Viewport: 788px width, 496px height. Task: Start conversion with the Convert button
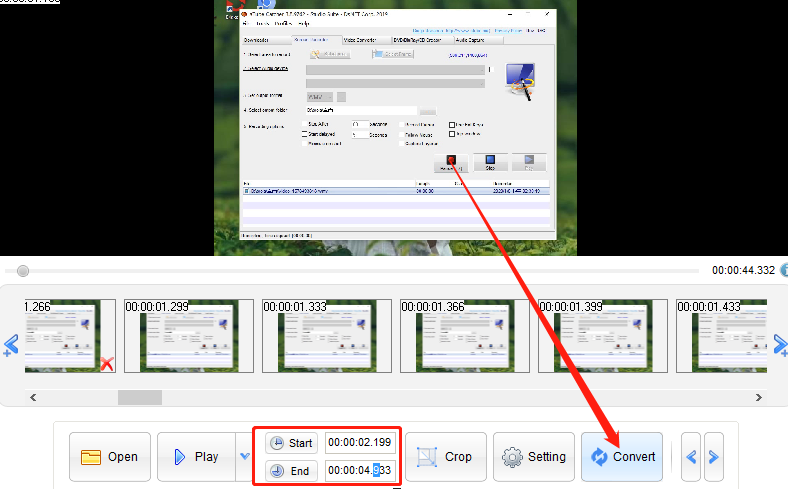[x=622, y=457]
